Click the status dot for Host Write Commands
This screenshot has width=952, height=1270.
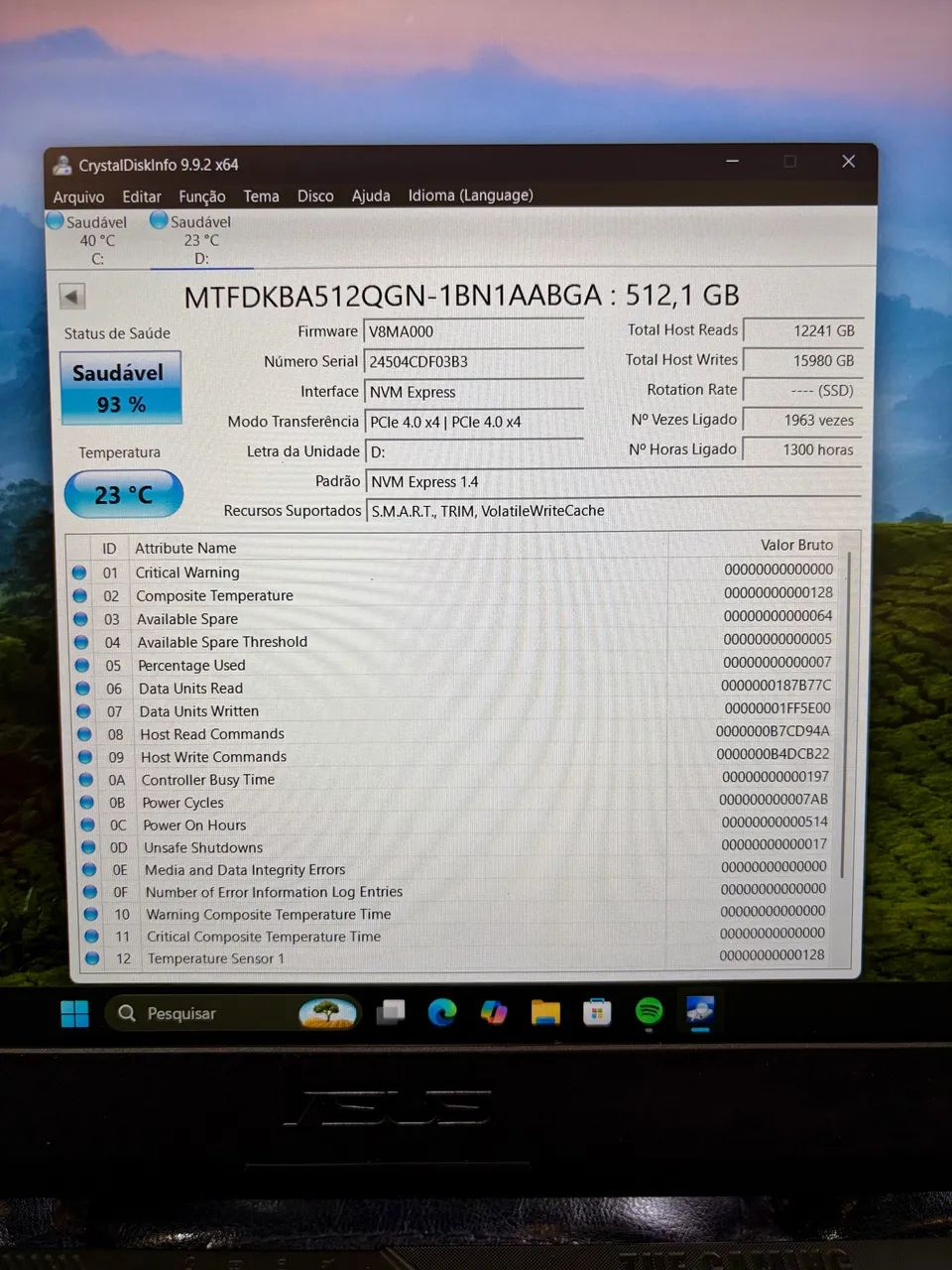pos(85,757)
